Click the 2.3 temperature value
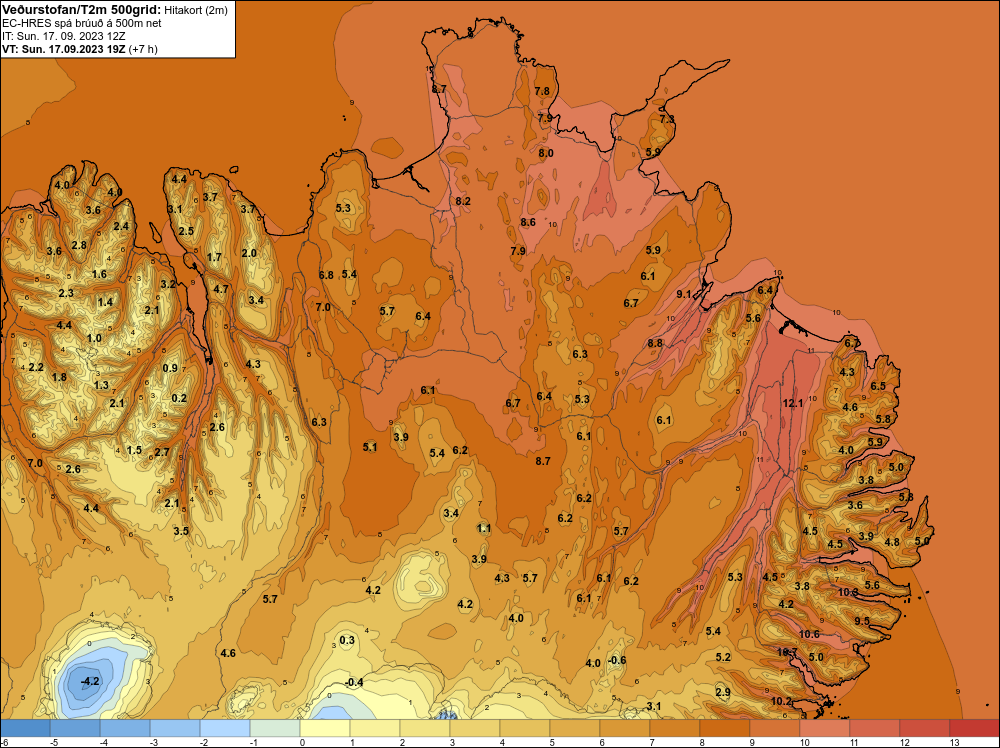Viewport: 1000px width, 748px height. [66, 293]
